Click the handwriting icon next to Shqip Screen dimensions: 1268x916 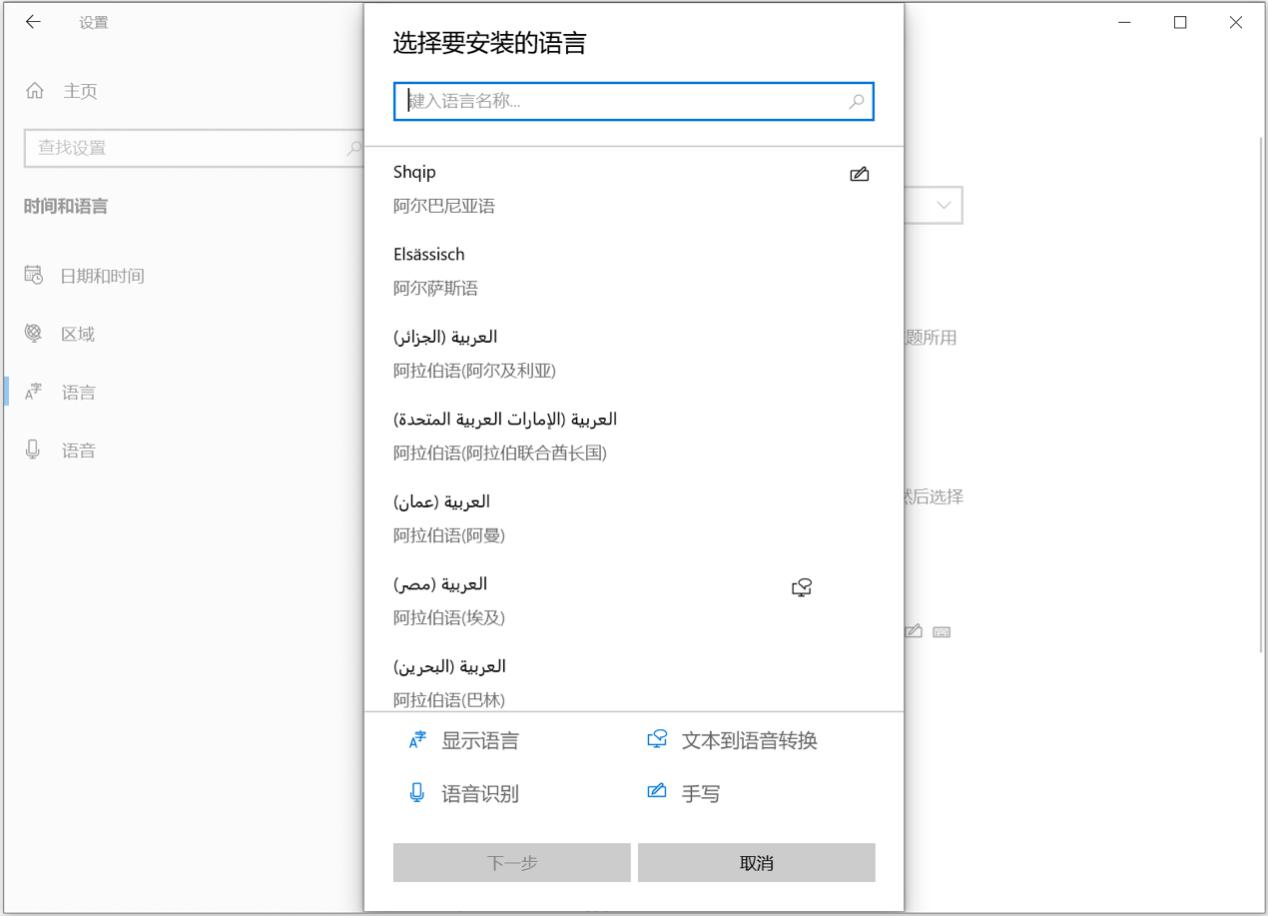point(861,172)
